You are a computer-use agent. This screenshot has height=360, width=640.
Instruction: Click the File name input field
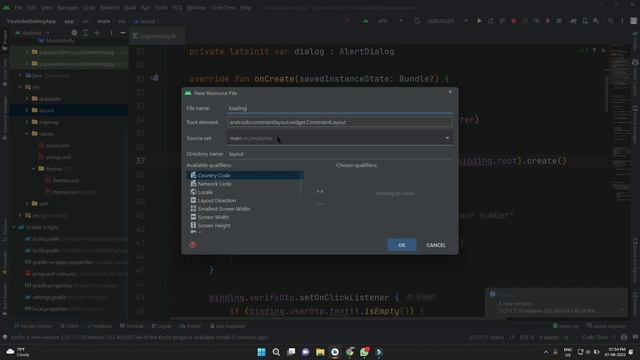pyautogui.click(x=340, y=108)
